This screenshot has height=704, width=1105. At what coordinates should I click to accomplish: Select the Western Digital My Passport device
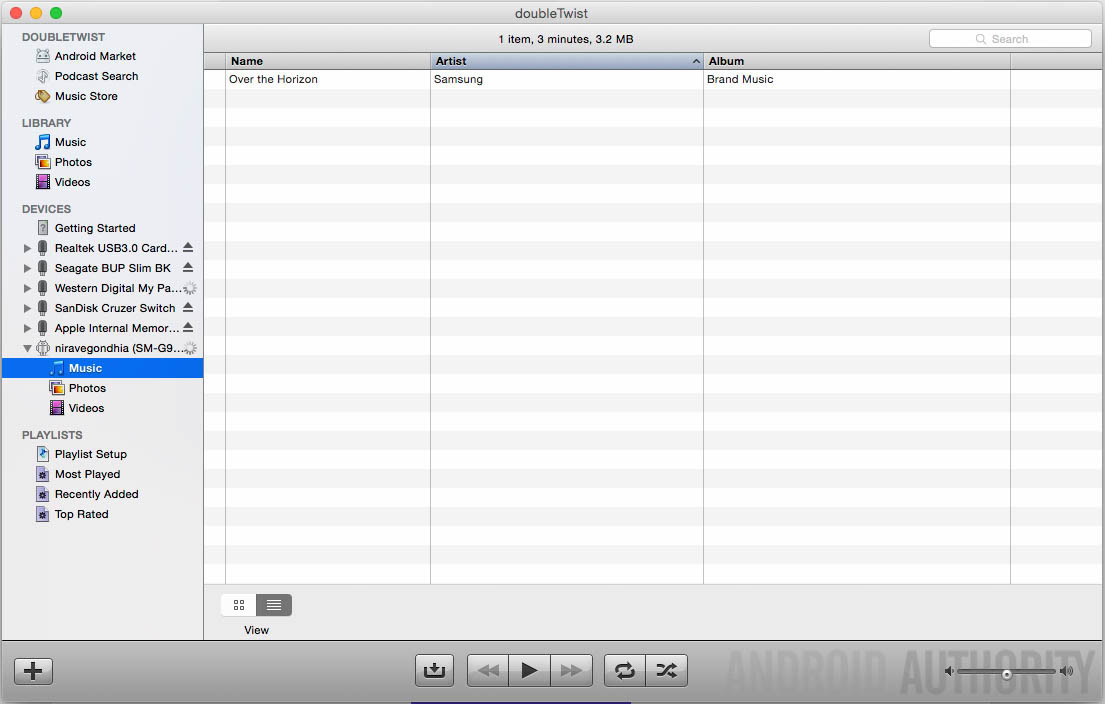(118, 288)
